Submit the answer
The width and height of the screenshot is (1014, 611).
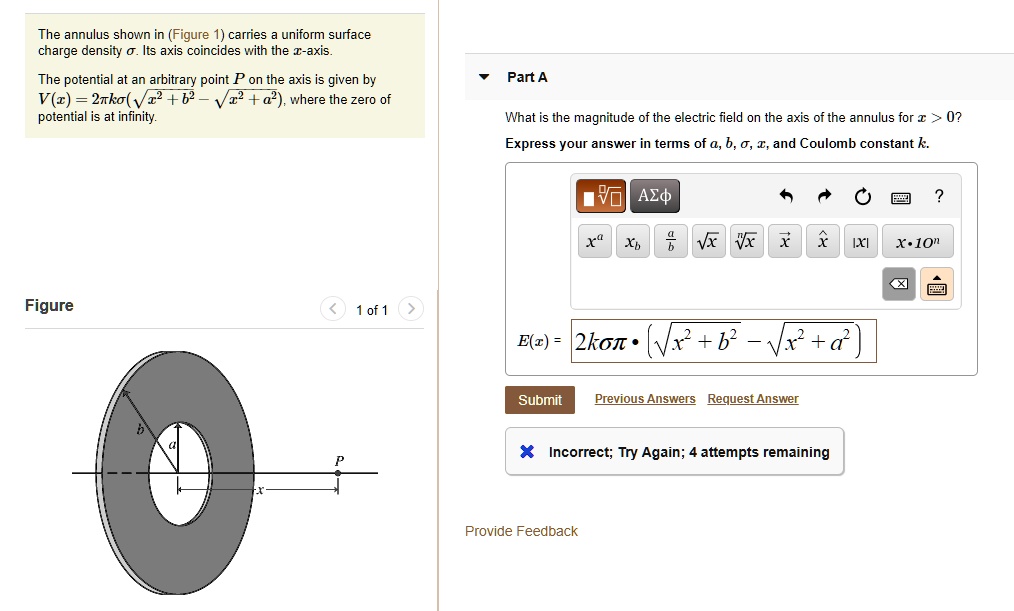tap(540, 400)
